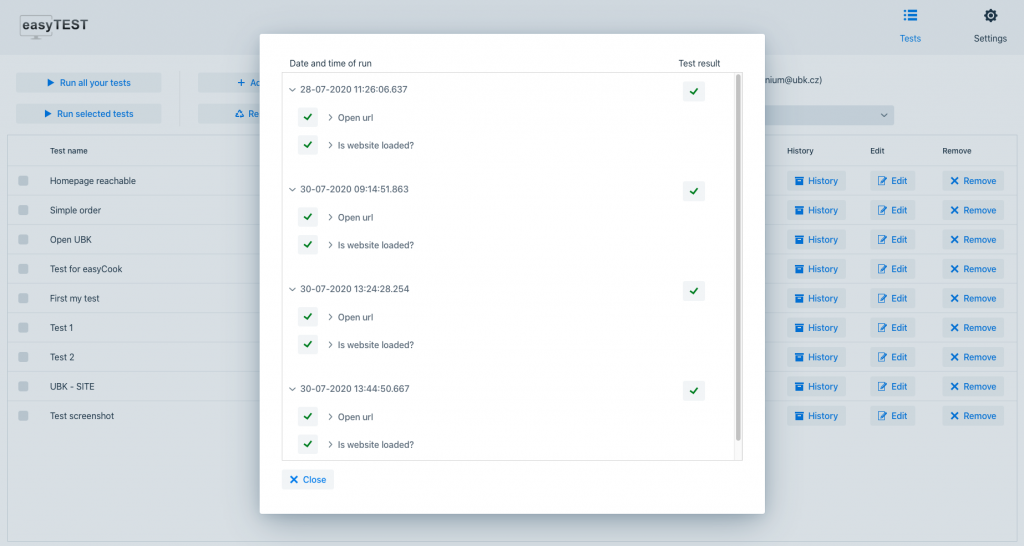Image resolution: width=1024 pixels, height=546 pixels.
Task: Edit the First my test entry
Action: [892, 298]
